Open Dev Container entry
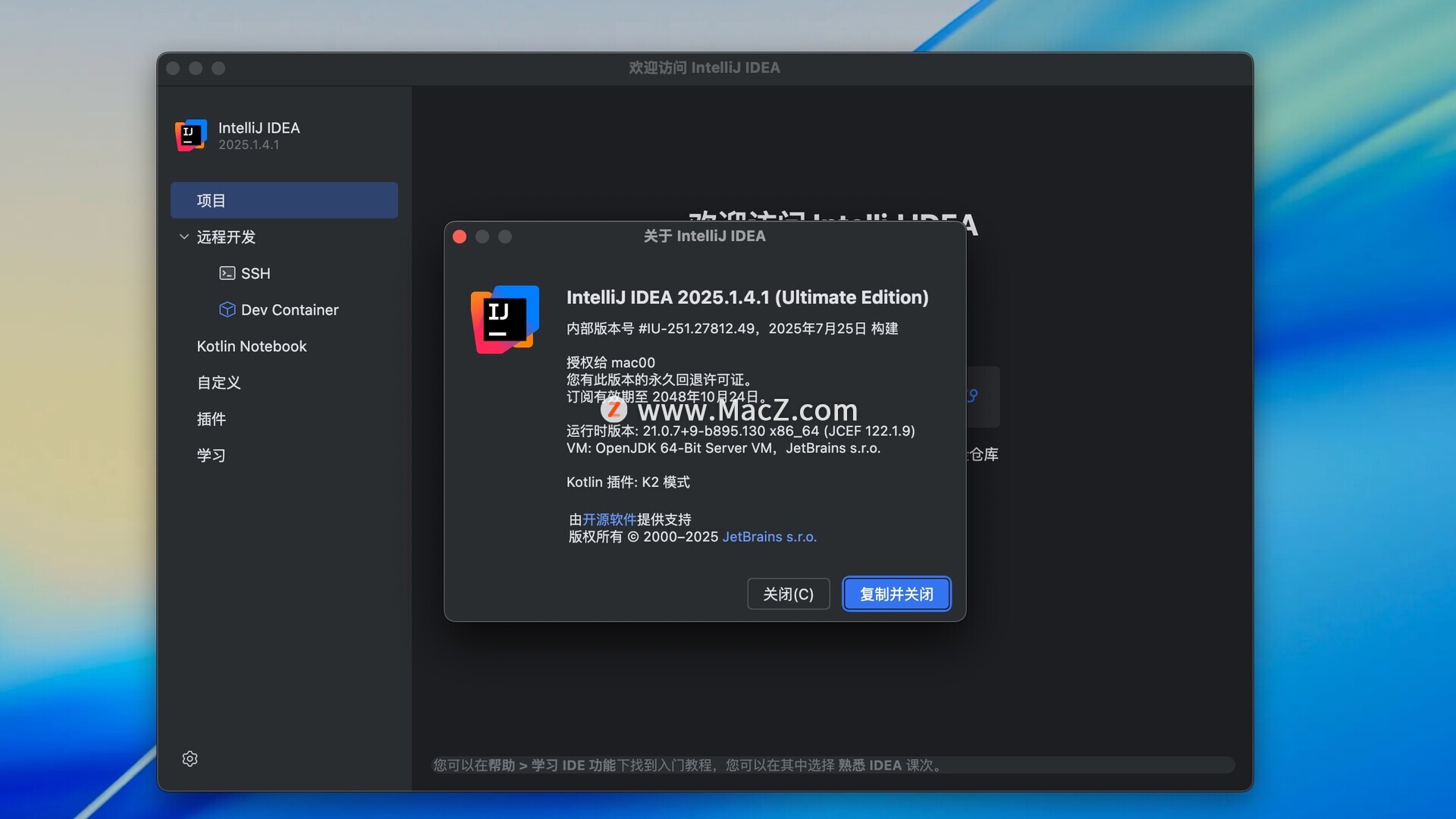The width and height of the screenshot is (1456, 819). [290, 309]
